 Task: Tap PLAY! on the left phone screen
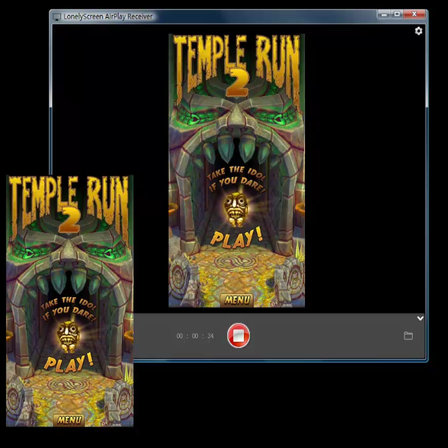68,363
